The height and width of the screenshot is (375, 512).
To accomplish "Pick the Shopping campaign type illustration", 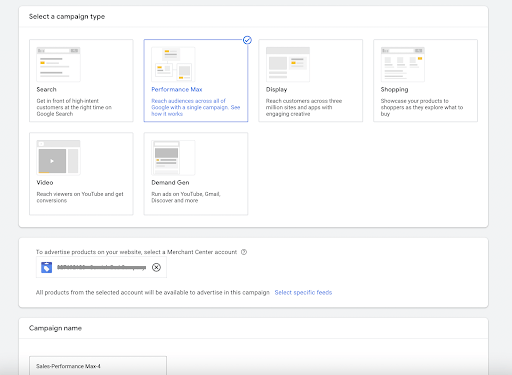I will click(x=403, y=64).
